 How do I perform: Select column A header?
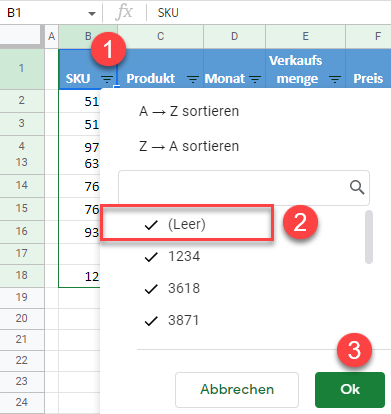click(x=51, y=36)
